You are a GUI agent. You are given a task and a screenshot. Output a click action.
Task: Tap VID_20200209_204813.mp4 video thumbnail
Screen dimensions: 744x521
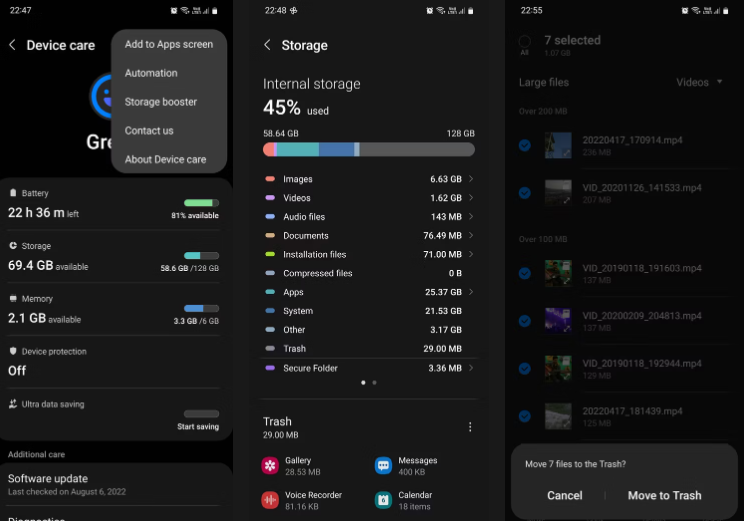coord(558,321)
